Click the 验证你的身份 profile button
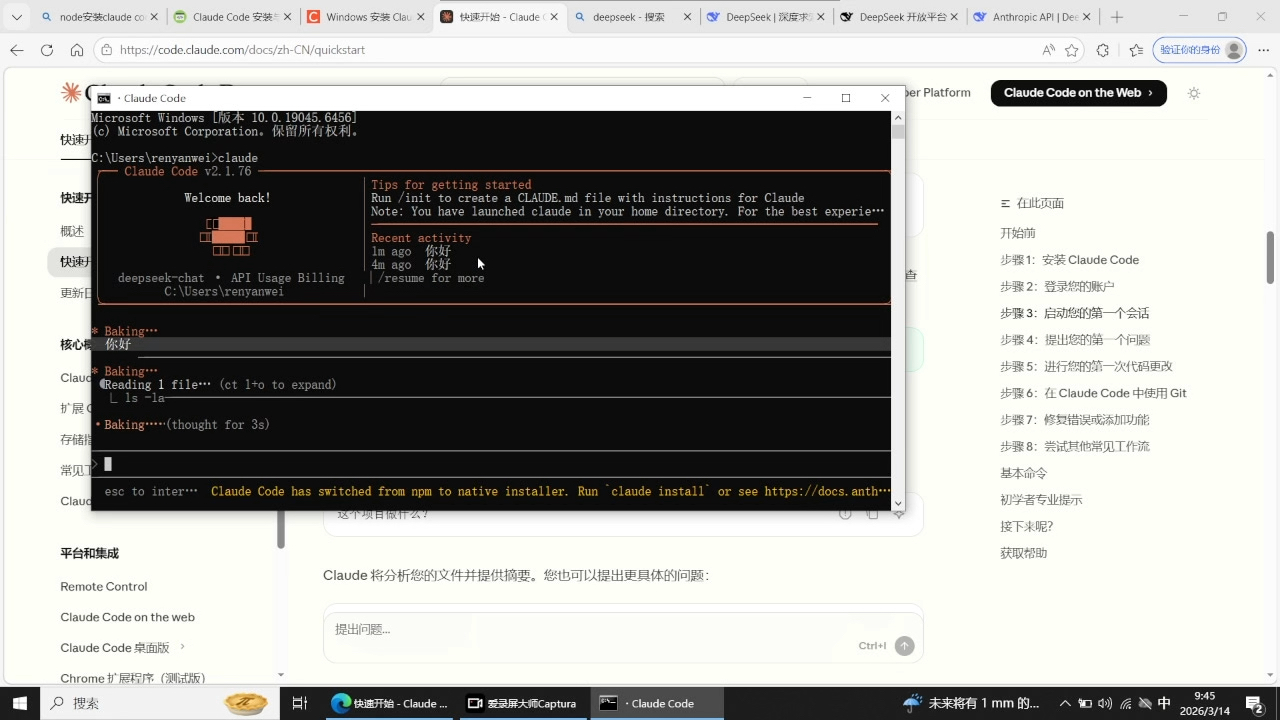 pyautogui.click(x=1200, y=50)
